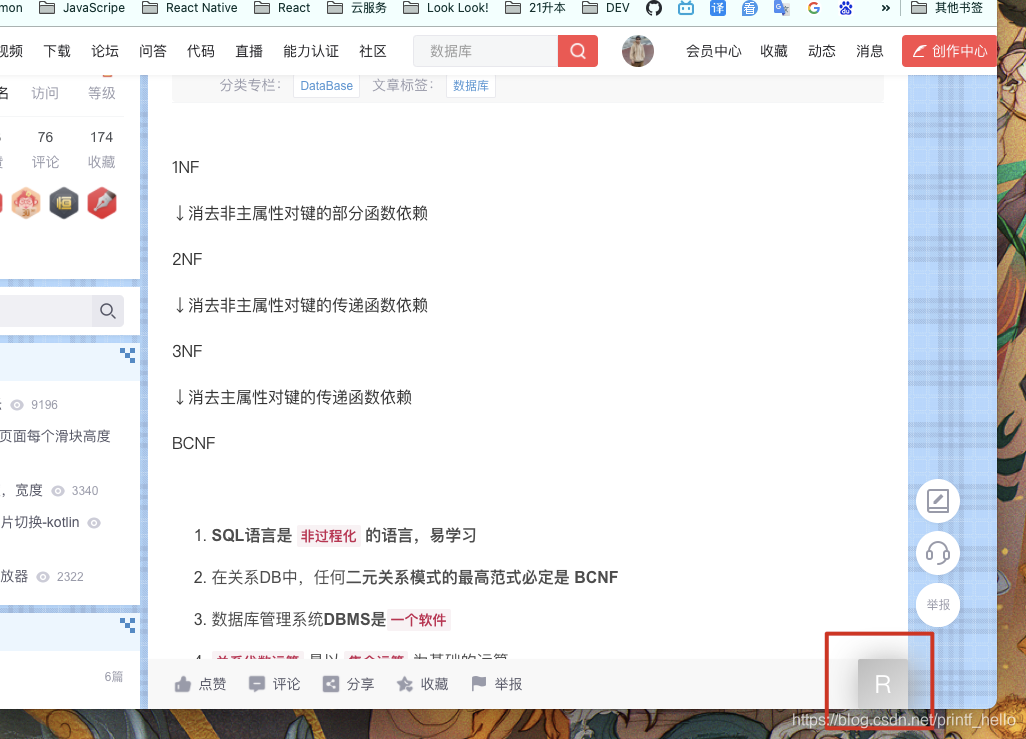The image size is (1026, 739).
Task: Click the red pen medal badge
Action: 102,203
